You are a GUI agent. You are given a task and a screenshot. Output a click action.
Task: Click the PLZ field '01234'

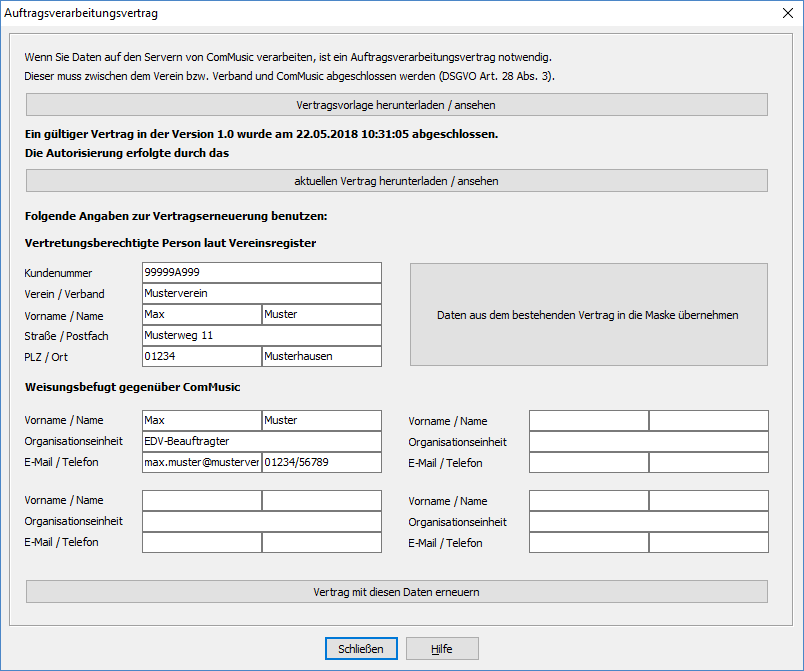coord(202,356)
